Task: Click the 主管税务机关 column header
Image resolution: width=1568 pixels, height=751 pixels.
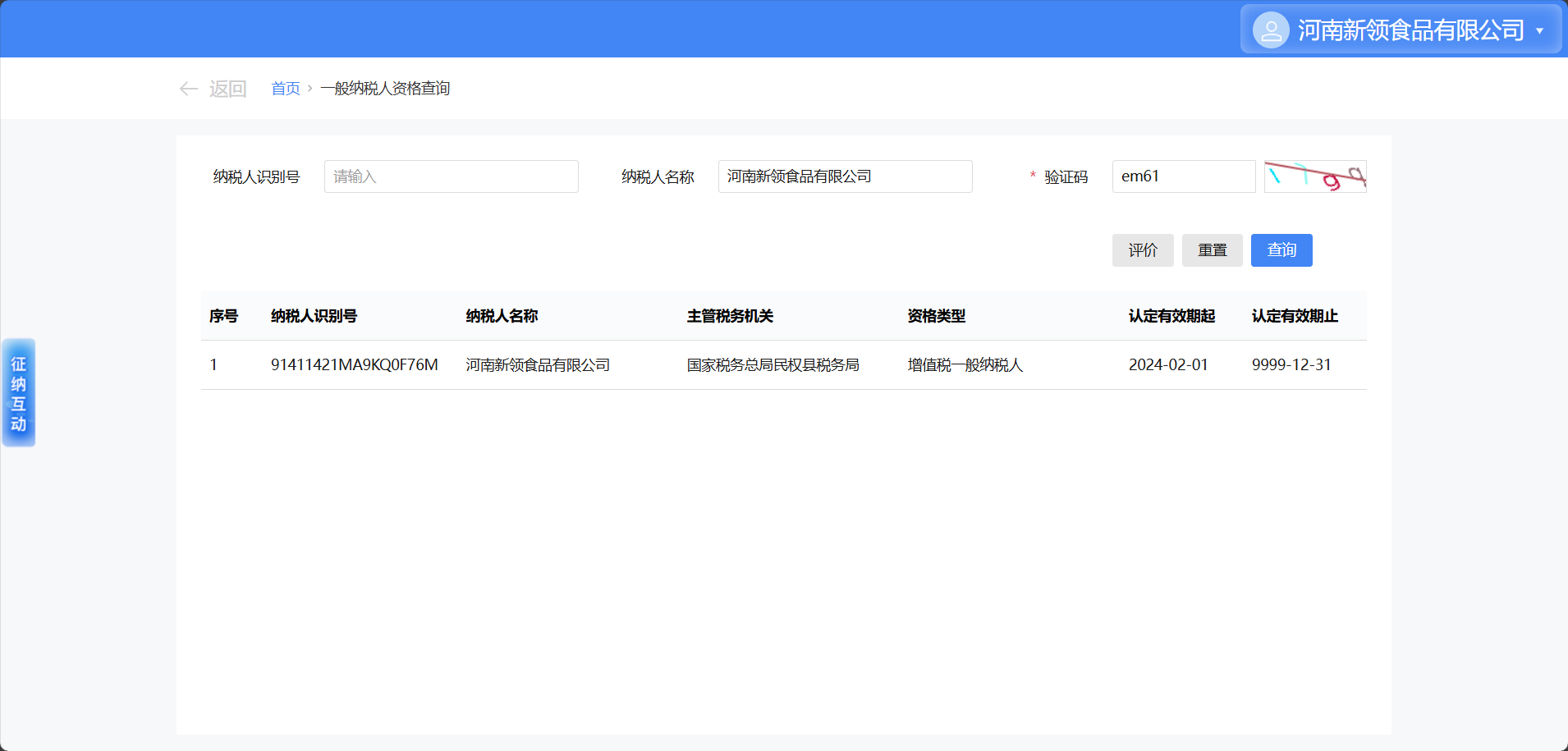Action: point(730,316)
